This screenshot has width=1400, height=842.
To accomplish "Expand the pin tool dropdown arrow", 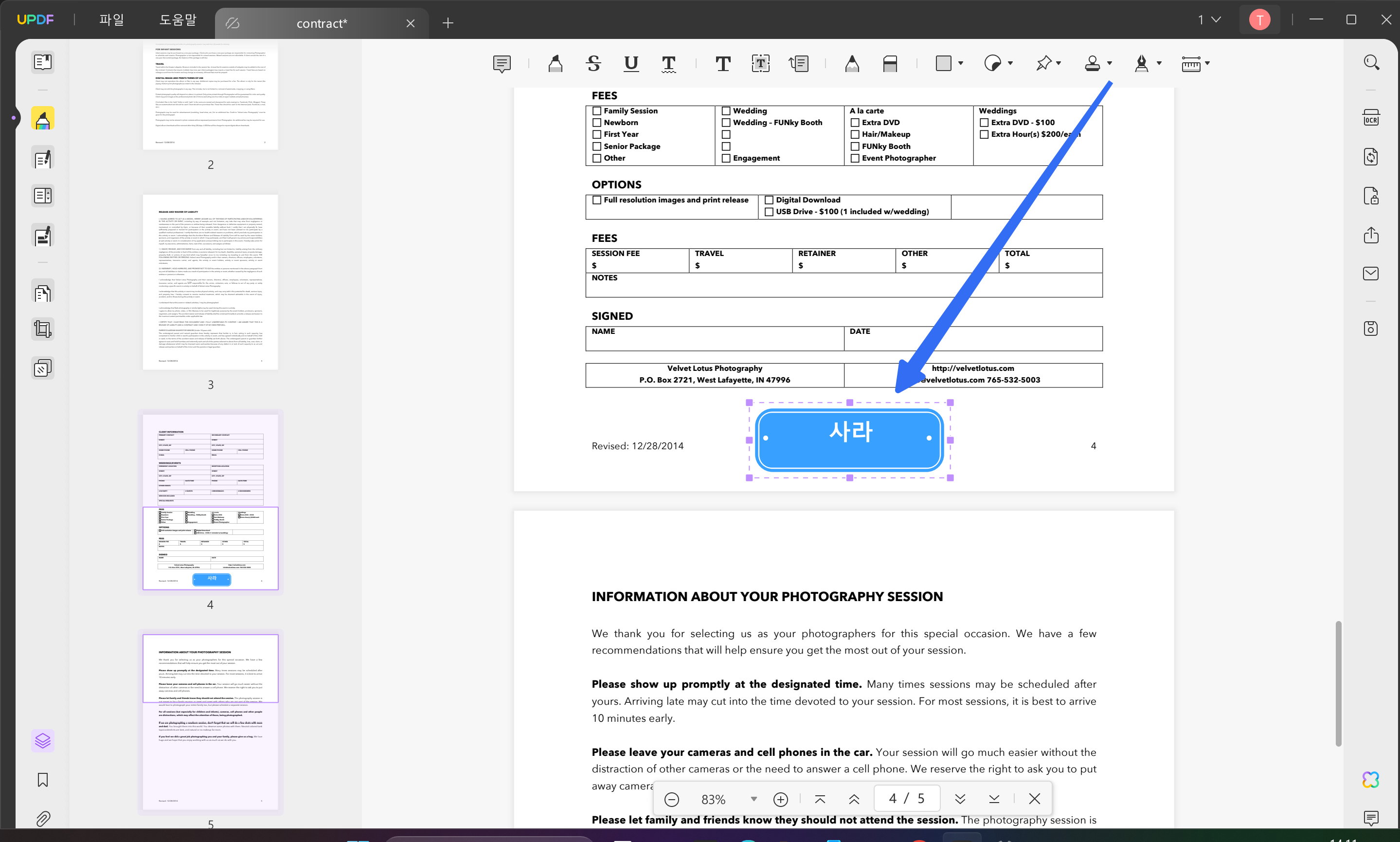I will (1059, 64).
